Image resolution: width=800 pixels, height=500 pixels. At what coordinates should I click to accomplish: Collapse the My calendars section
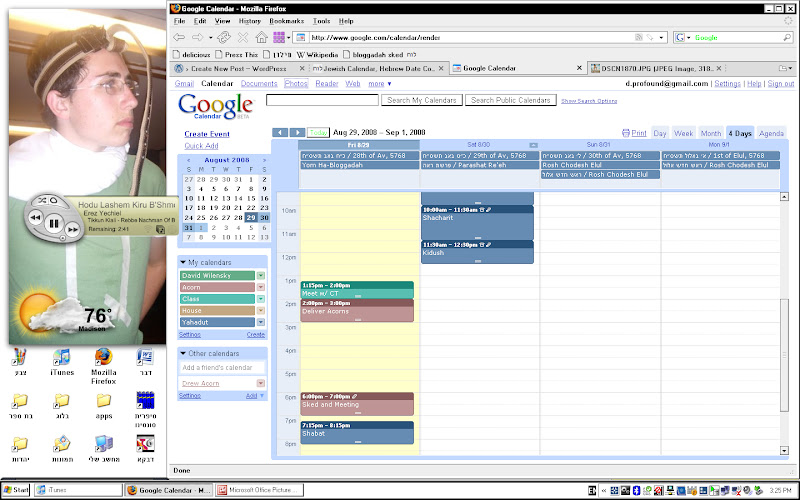click(183, 262)
